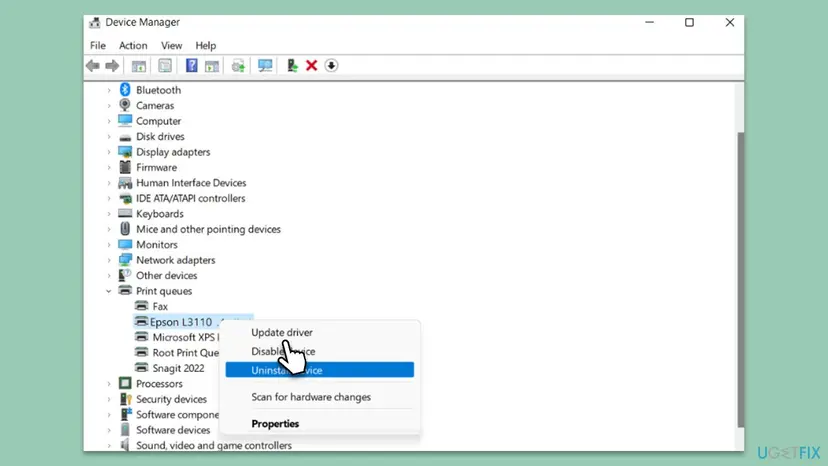Click the Device Manager title bar icon
This screenshot has height=466, width=828.
coord(95,22)
